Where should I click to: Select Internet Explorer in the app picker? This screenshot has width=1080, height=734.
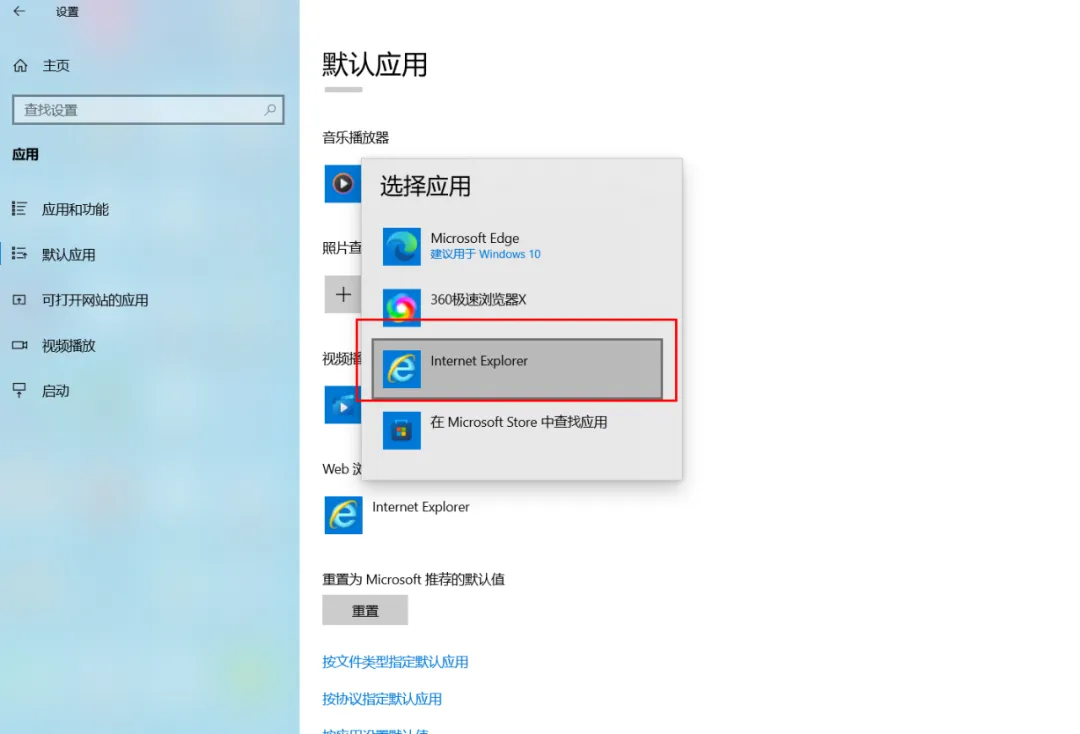tap(517, 368)
